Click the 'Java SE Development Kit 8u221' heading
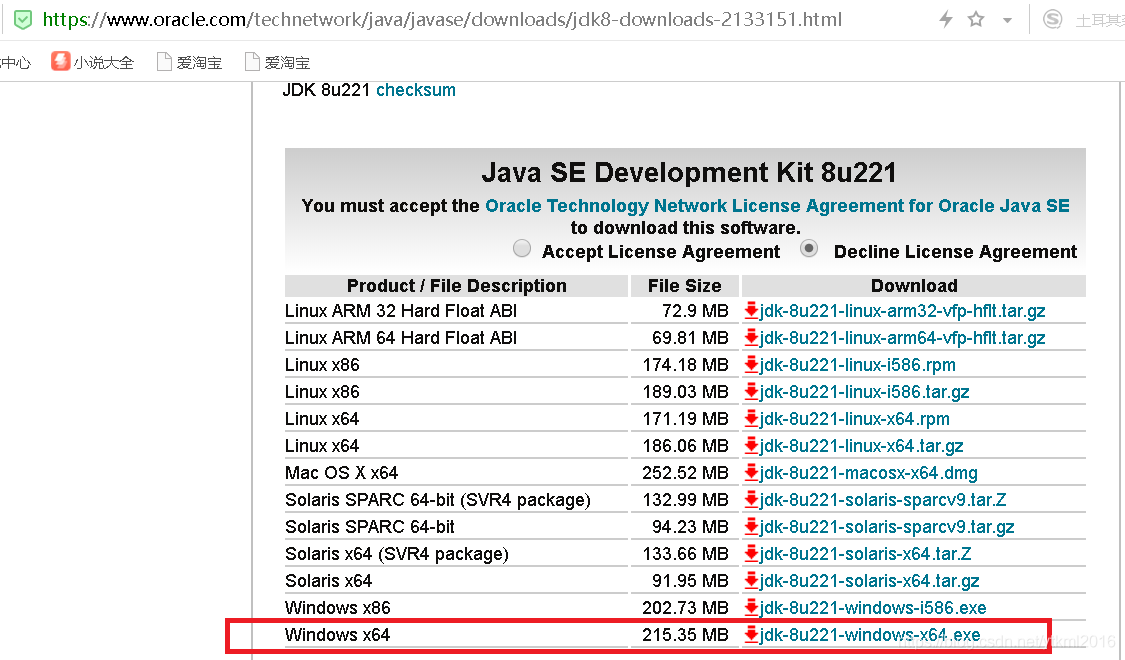Screen dimensions: 1125x660 (x=689, y=173)
